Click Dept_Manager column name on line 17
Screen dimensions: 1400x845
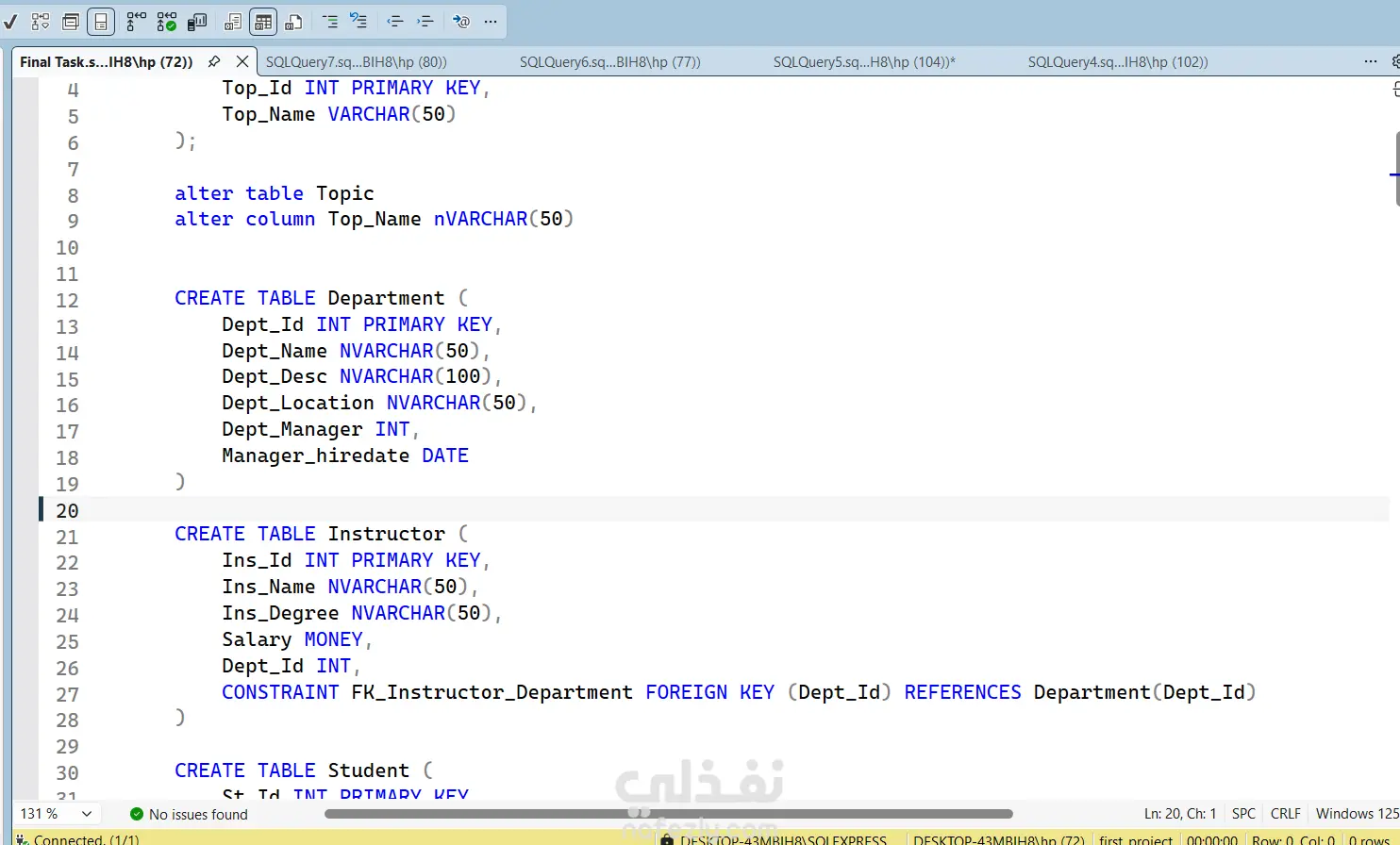[x=292, y=429]
